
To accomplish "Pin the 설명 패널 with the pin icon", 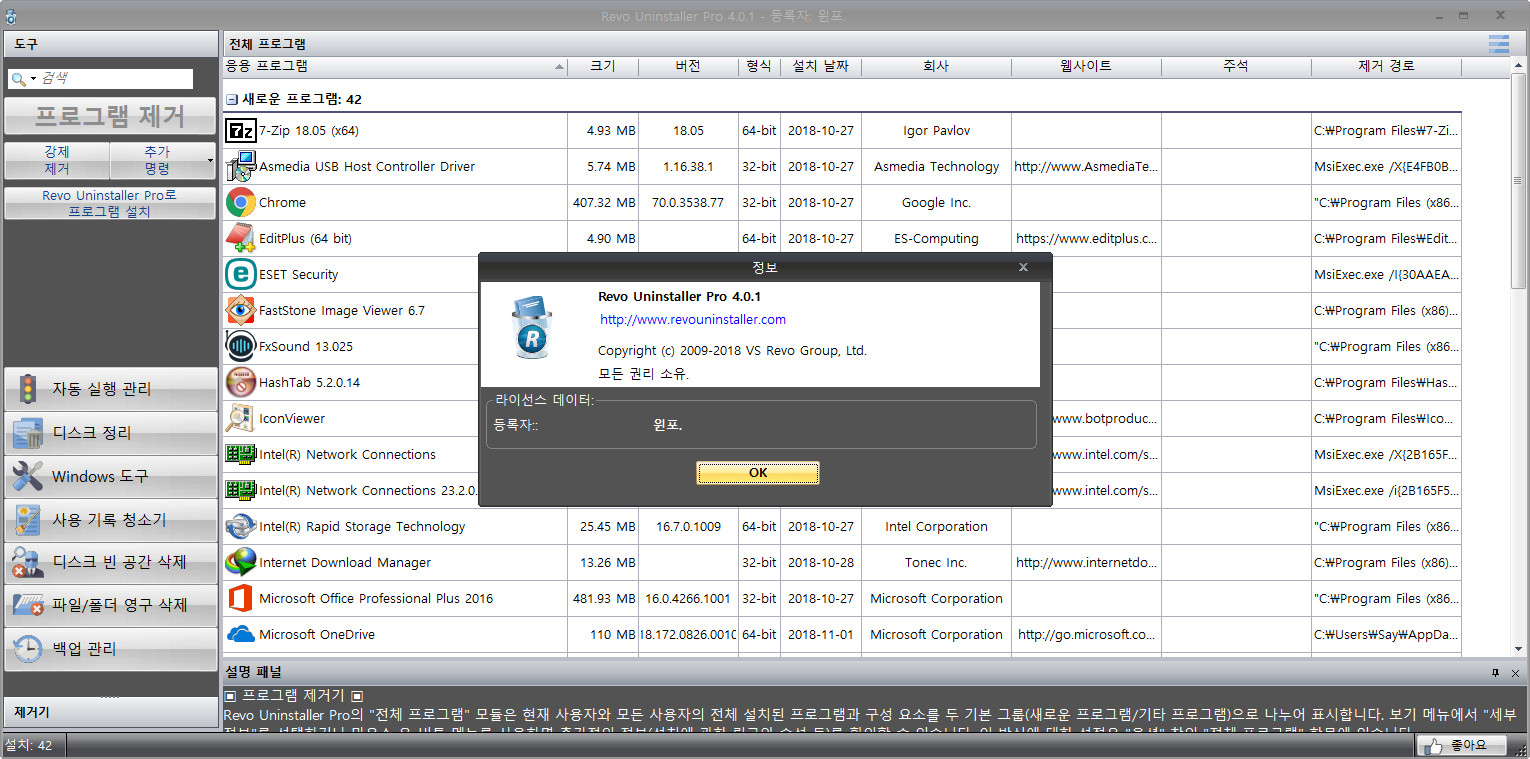I will click(x=1495, y=673).
